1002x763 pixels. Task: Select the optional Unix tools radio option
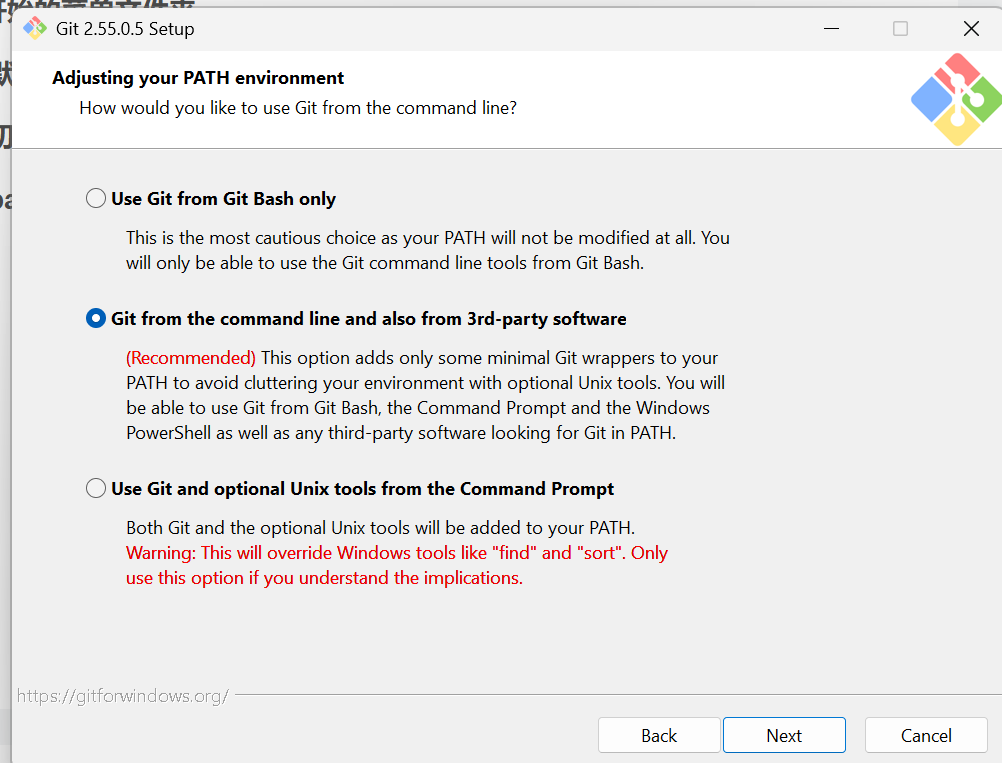(96, 488)
